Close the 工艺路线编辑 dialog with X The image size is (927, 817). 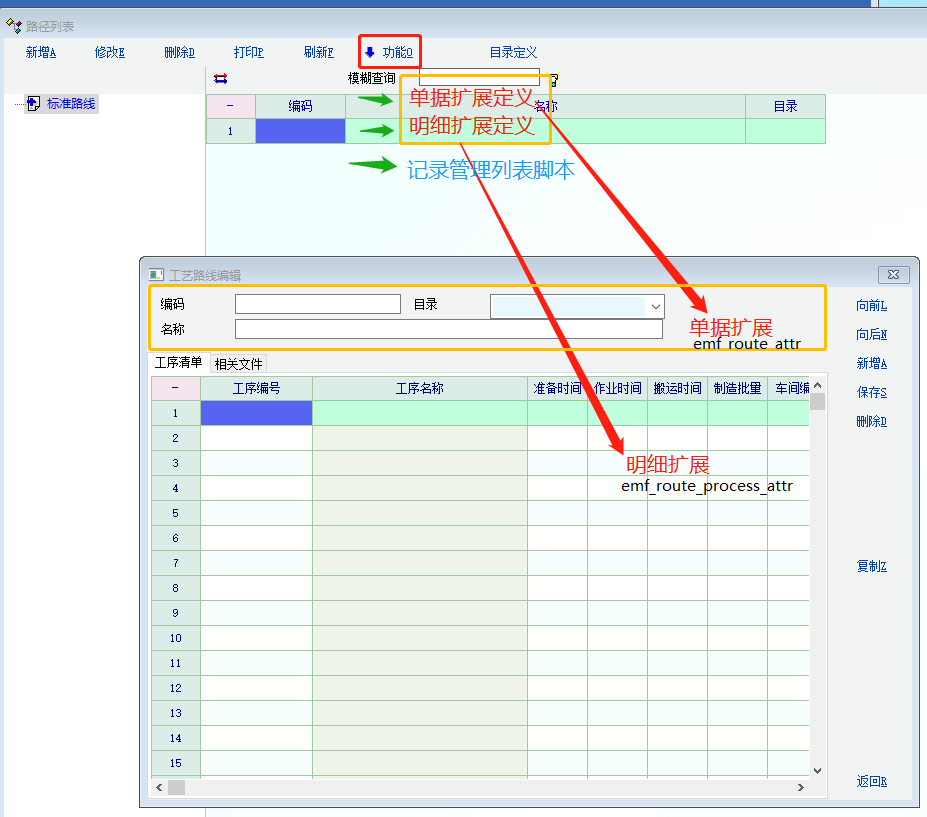click(x=892, y=274)
